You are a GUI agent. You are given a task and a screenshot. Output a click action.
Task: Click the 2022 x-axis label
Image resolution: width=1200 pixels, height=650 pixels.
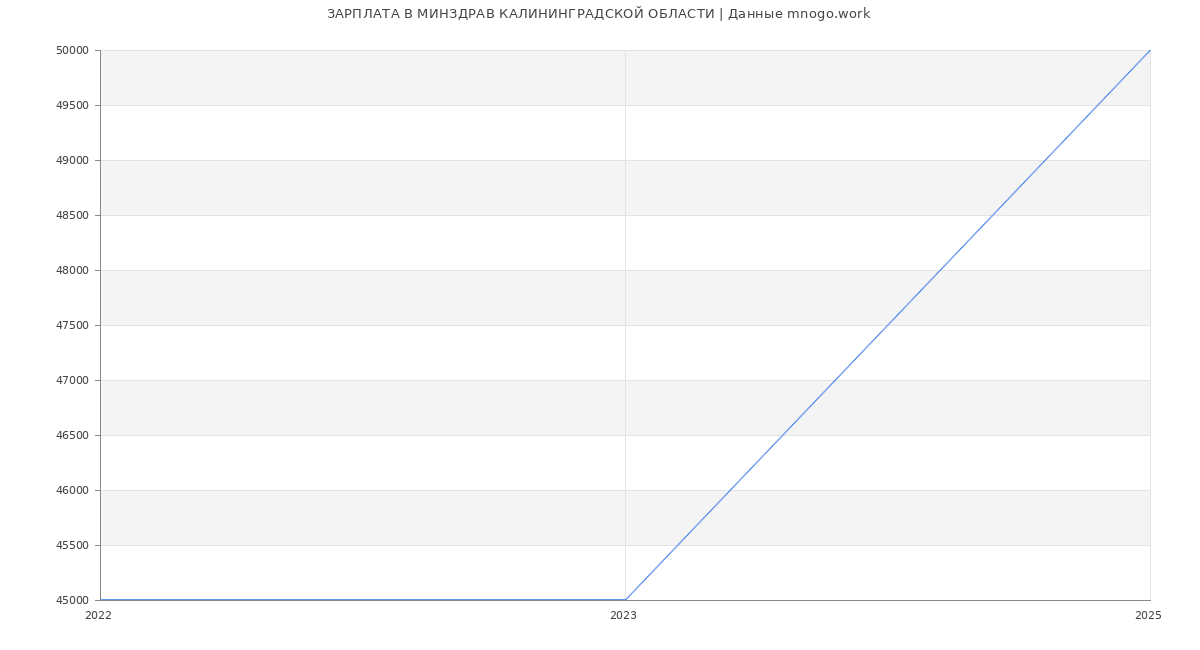pos(98,616)
